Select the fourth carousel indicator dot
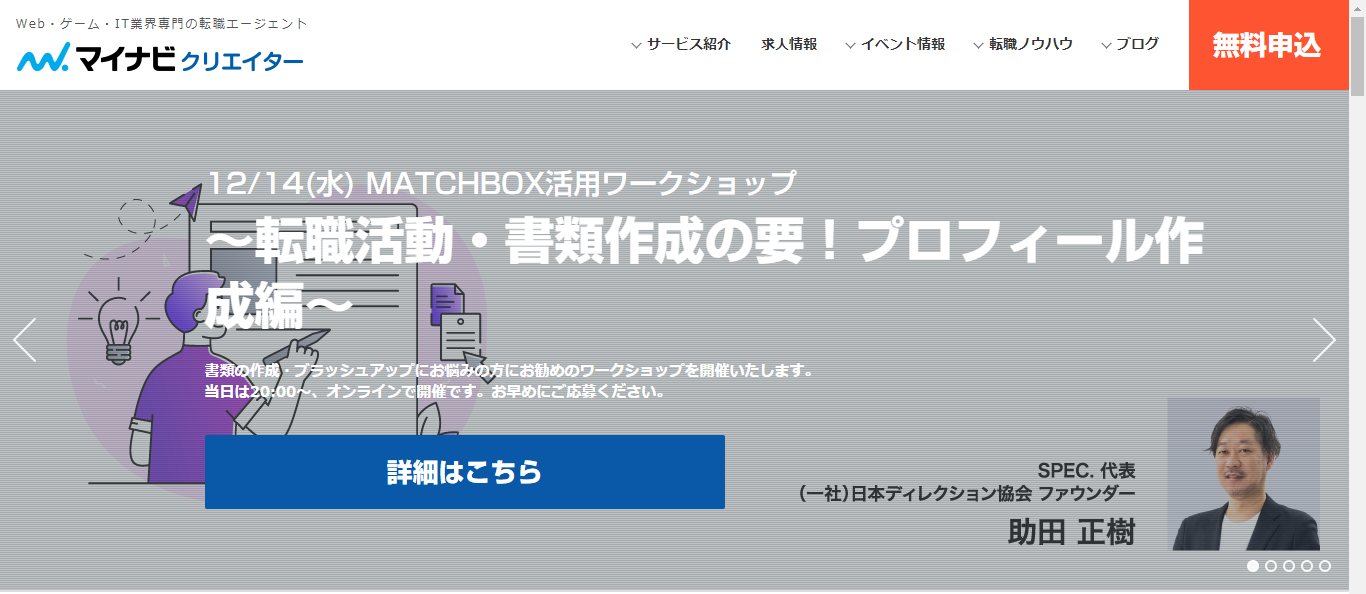 (1307, 566)
